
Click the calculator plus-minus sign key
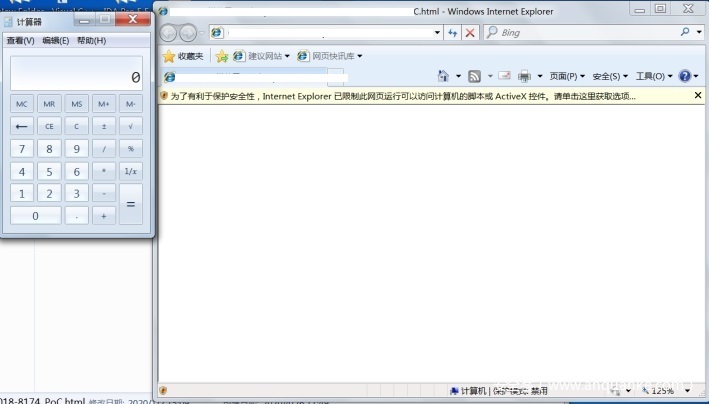tap(104, 126)
